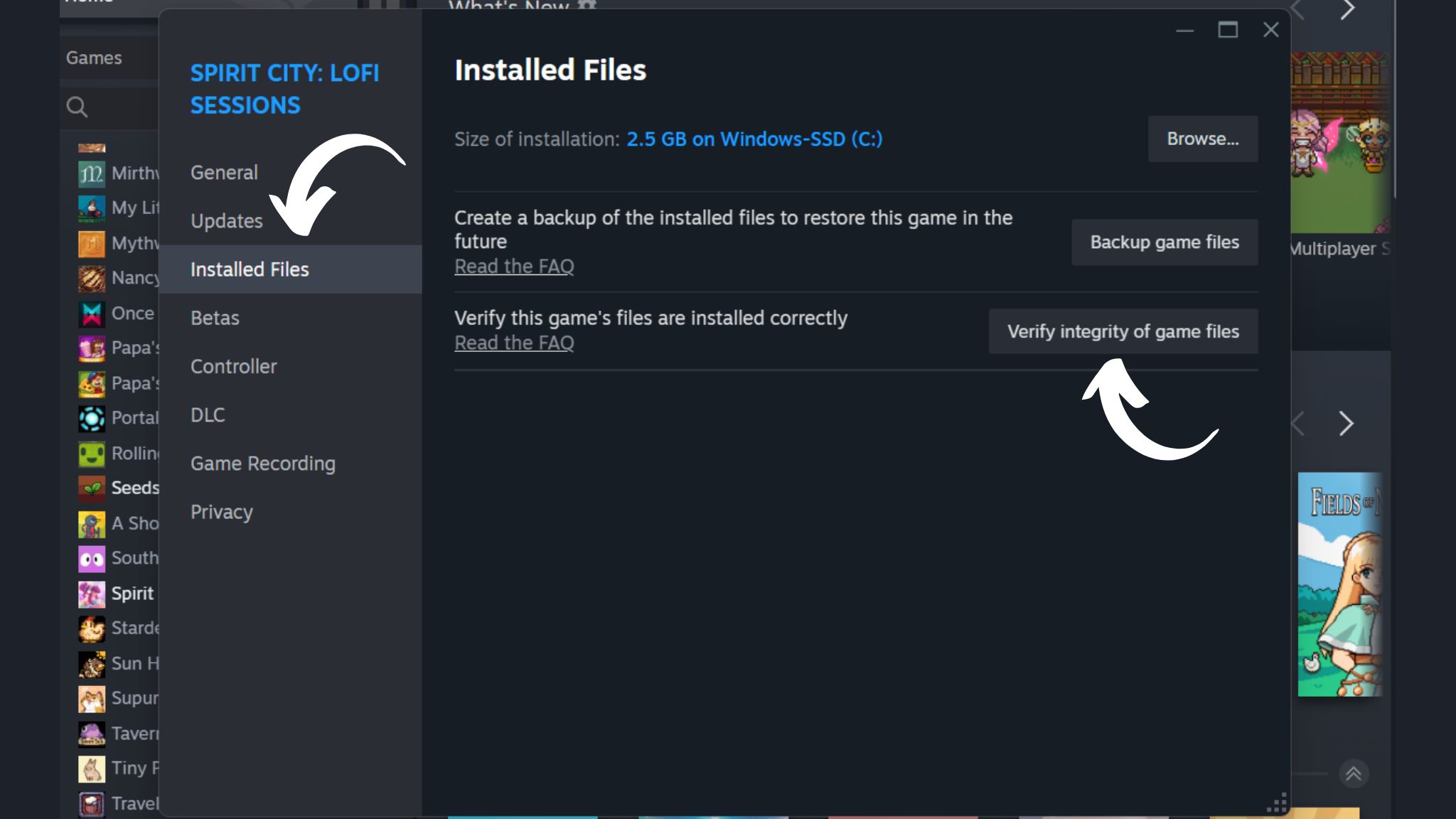Click the library search magnifier icon
1456x819 pixels.
[77, 107]
